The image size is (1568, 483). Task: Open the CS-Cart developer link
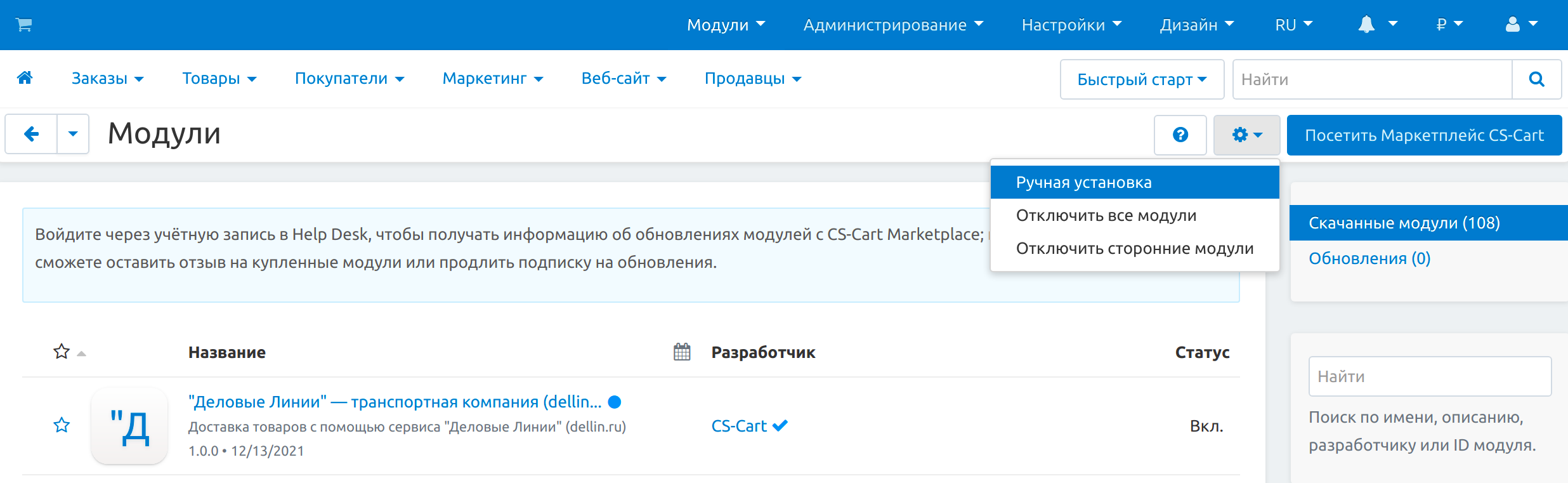(x=739, y=426)
